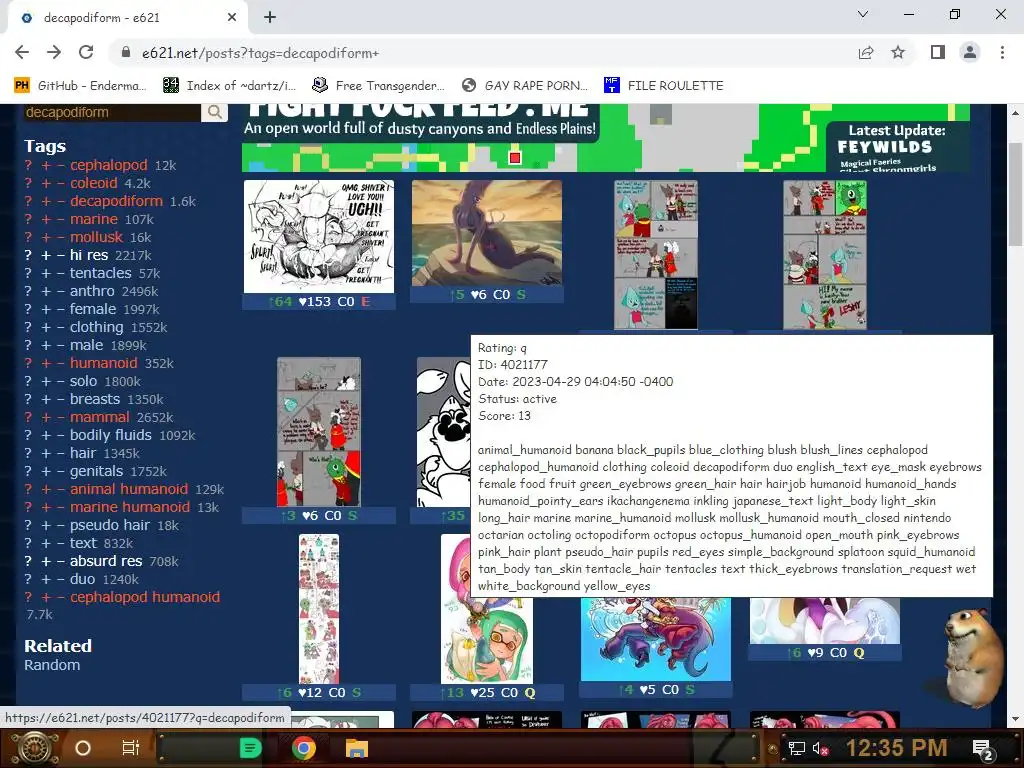This screenshot has height=768, width=1024.
Task: Click the address bar URL
Action: click(261, 54)
